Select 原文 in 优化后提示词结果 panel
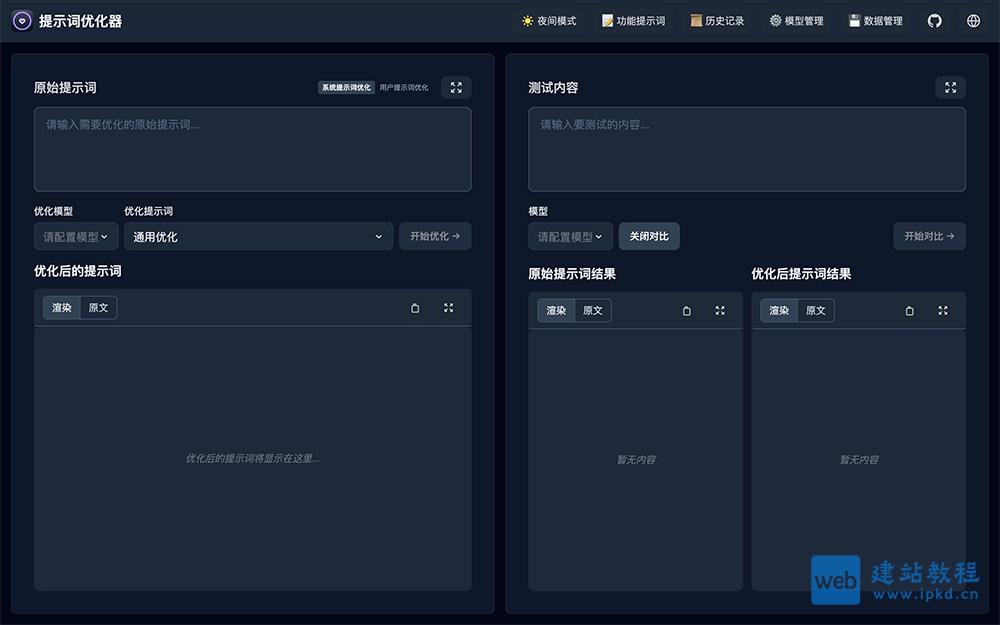This screenshot has height=625, width=1000. 816,311
